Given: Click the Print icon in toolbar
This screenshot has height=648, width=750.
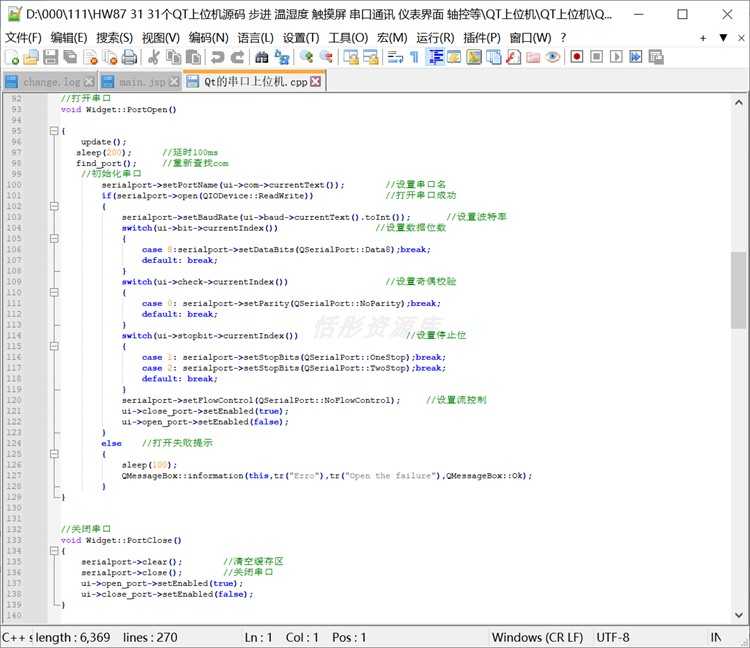Looking at the screenshot, I should (129, 57).
